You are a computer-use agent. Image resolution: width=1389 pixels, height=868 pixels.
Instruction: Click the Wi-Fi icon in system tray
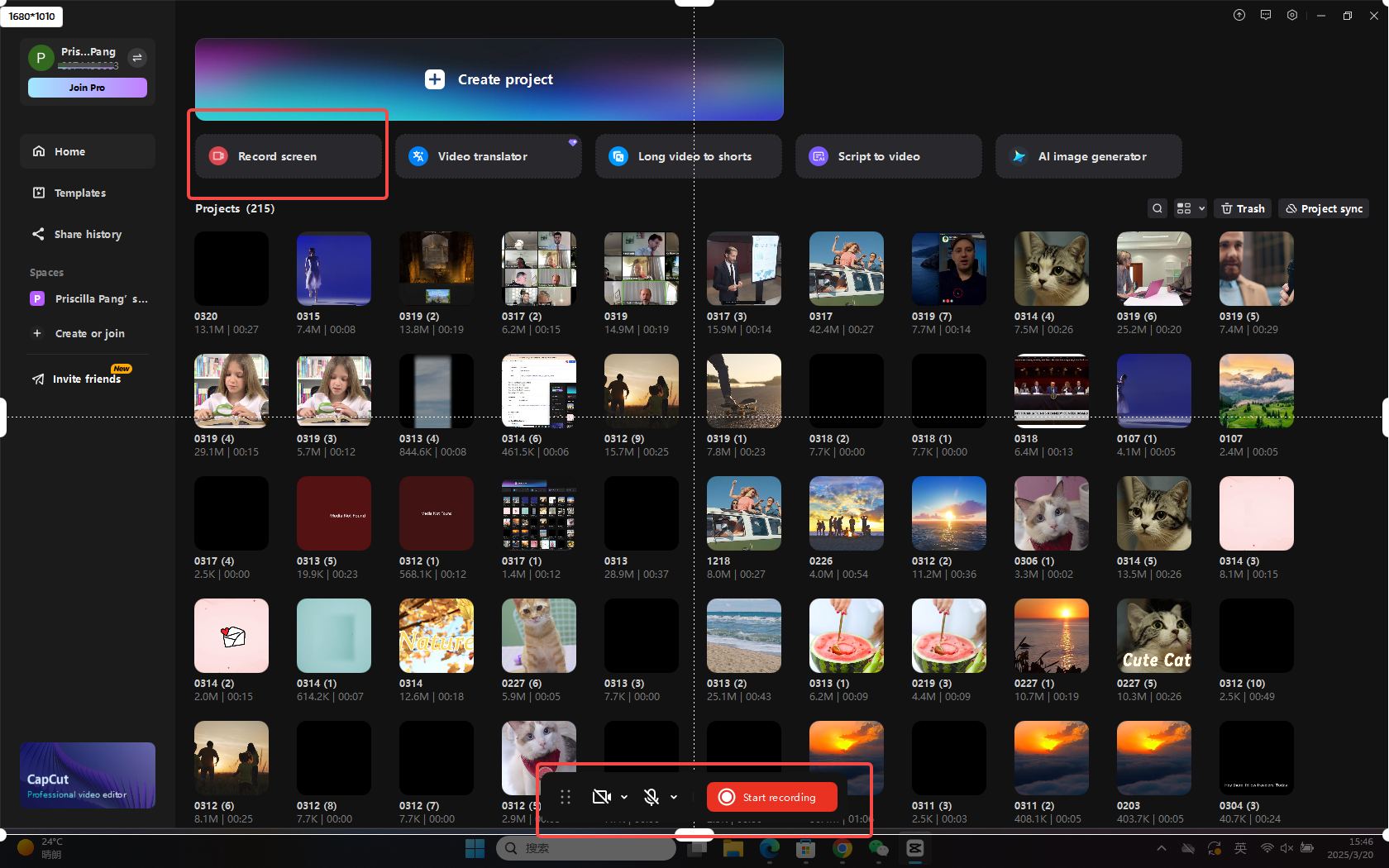[x=1267, y=848]
